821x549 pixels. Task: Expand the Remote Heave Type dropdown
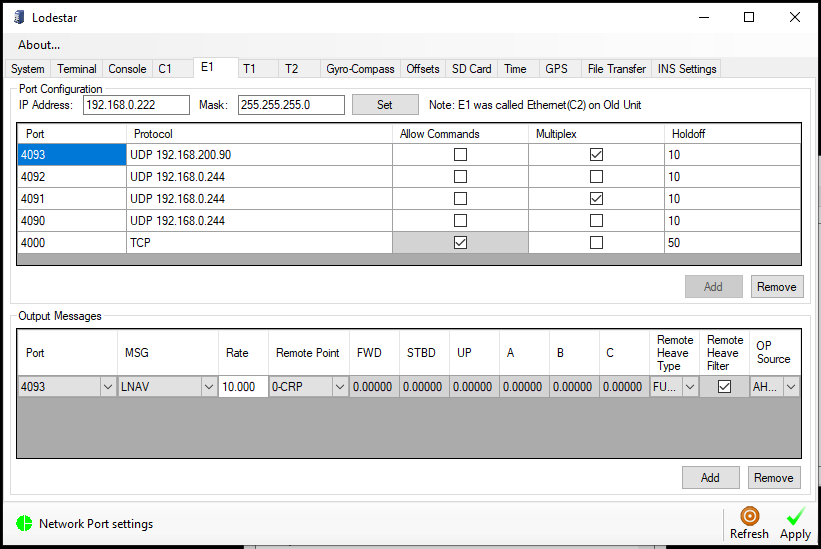[x=690, y=387]
